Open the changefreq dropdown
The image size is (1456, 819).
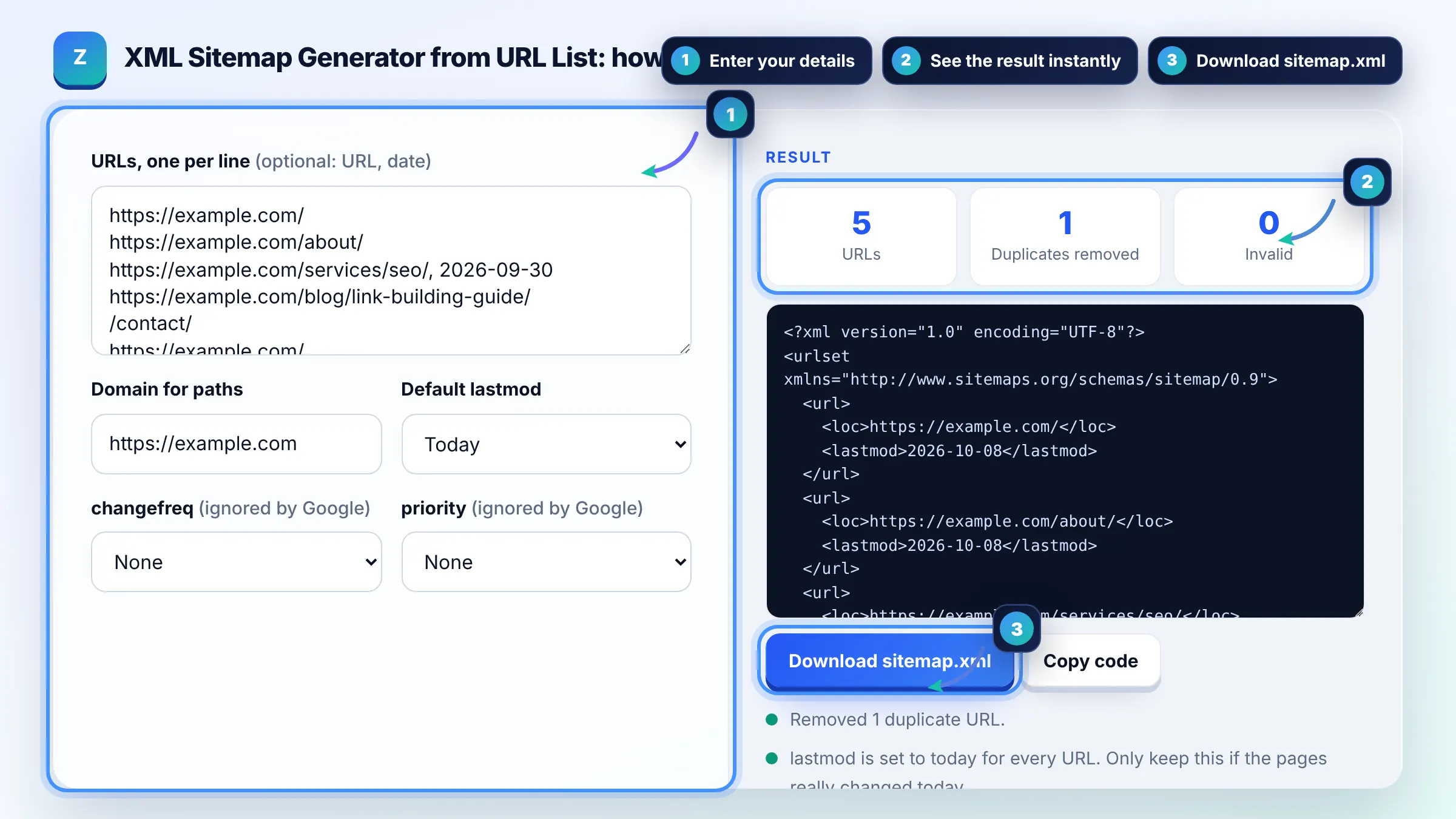[x=237, y=562]
